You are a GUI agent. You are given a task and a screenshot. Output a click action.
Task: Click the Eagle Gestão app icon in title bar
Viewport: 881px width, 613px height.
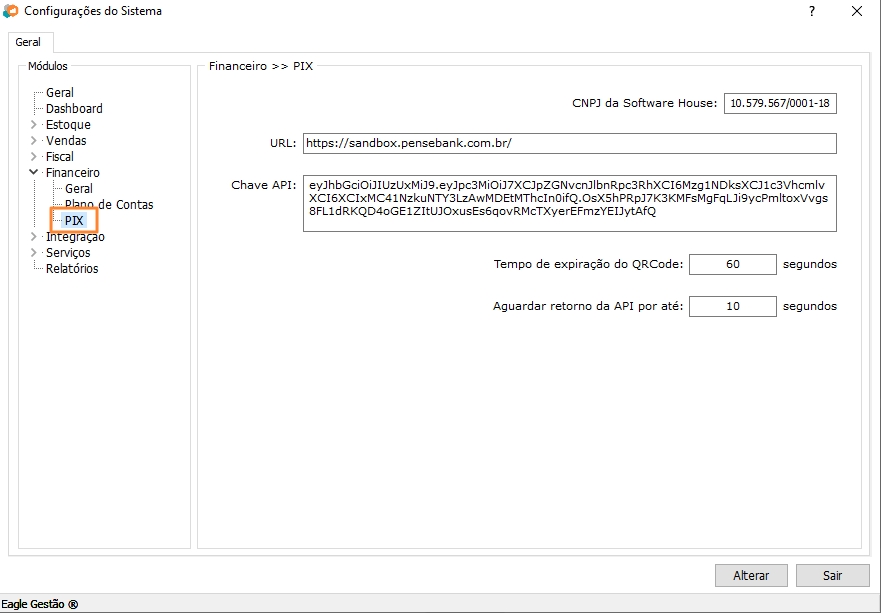(x=10, y=11)
